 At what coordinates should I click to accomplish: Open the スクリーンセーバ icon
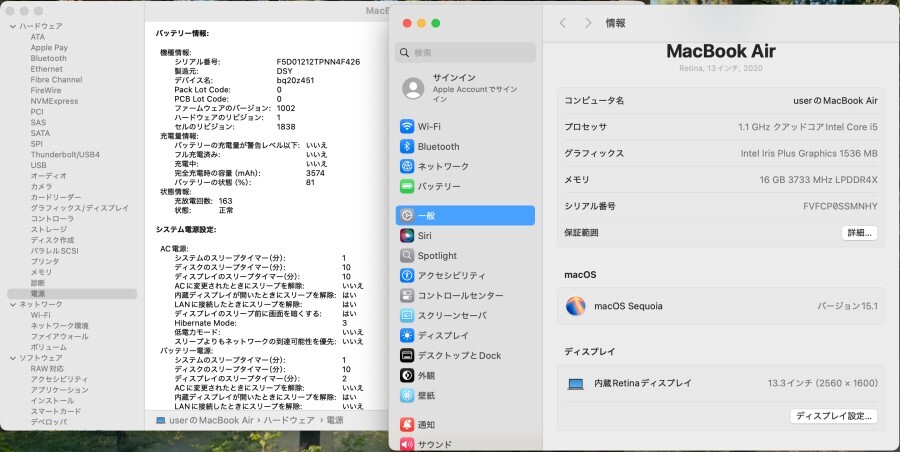[x=407, y=315]
